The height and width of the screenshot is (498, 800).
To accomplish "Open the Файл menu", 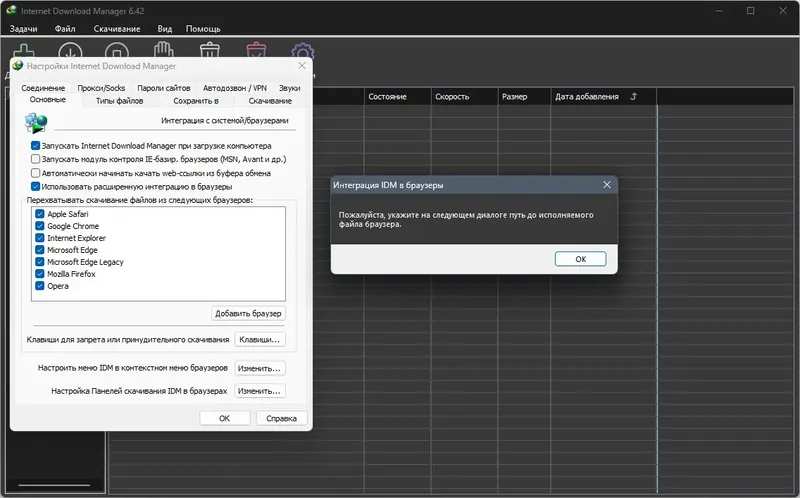I will (65, 29).
